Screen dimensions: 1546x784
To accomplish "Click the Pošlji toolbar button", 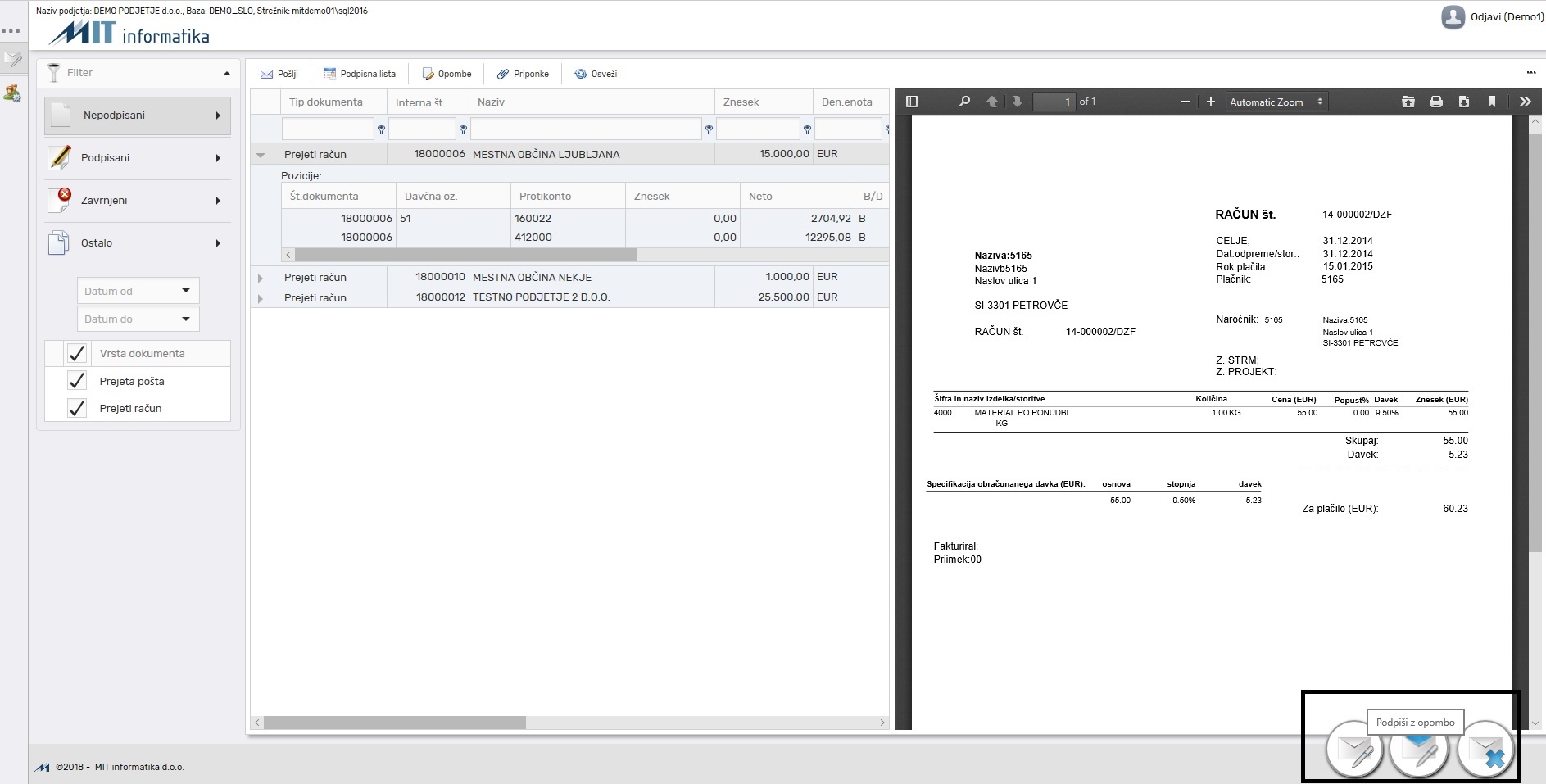I will [279, 74].
